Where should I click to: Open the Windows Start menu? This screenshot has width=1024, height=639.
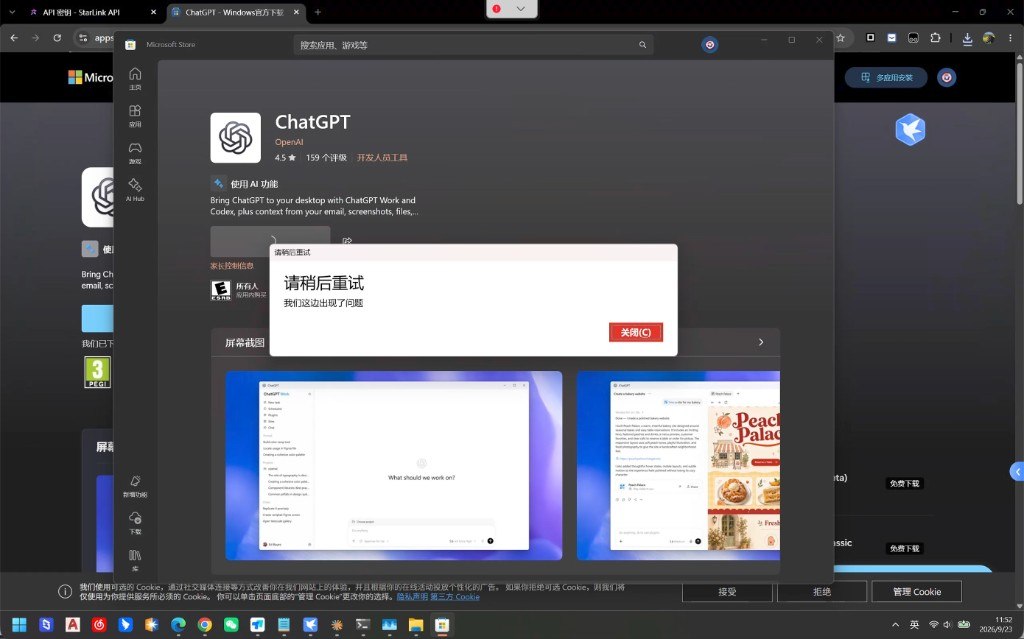[x=19, y=625]
